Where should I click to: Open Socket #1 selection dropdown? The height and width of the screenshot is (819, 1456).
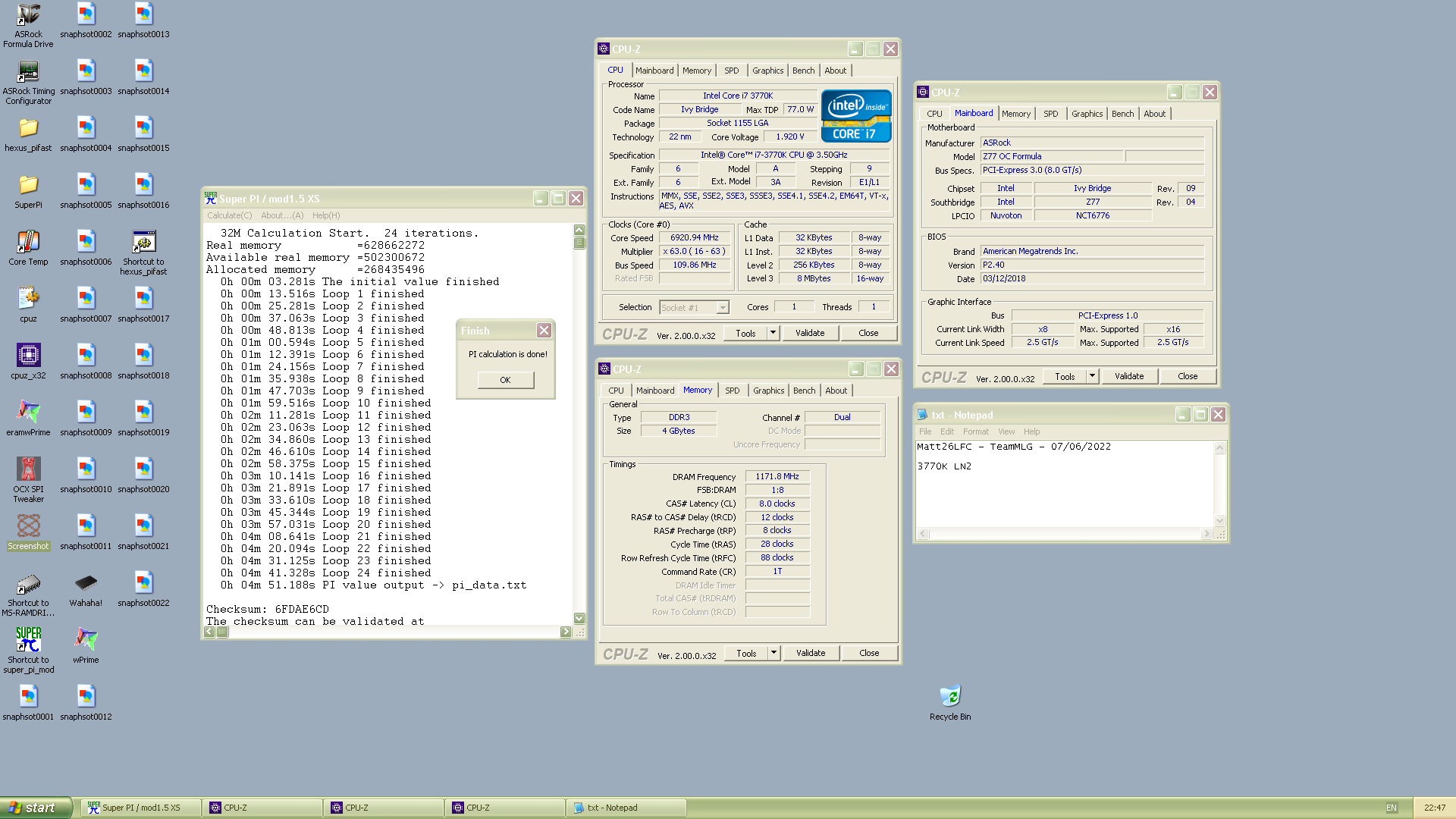point(694,307)
